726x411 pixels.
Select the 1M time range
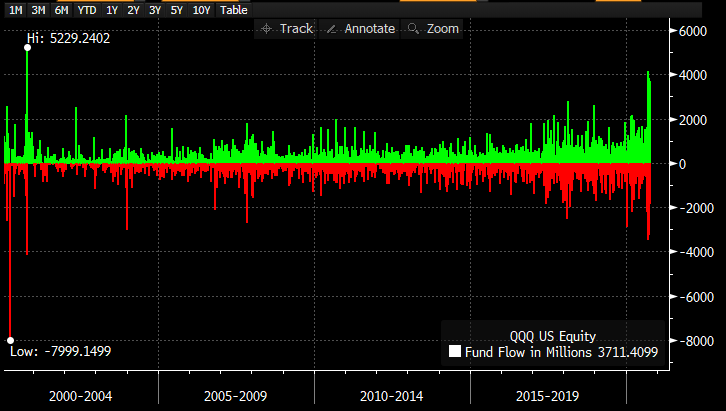tap(15, 10)
